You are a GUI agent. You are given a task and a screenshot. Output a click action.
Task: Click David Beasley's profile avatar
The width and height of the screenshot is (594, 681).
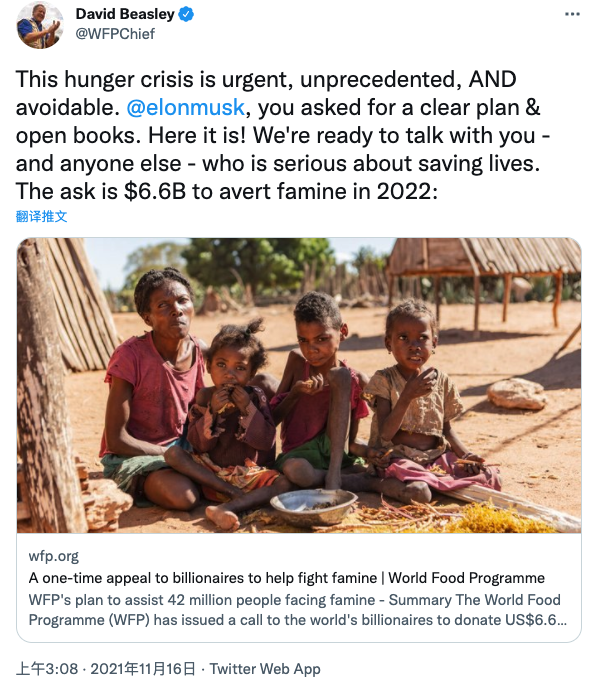pos(39,25)
